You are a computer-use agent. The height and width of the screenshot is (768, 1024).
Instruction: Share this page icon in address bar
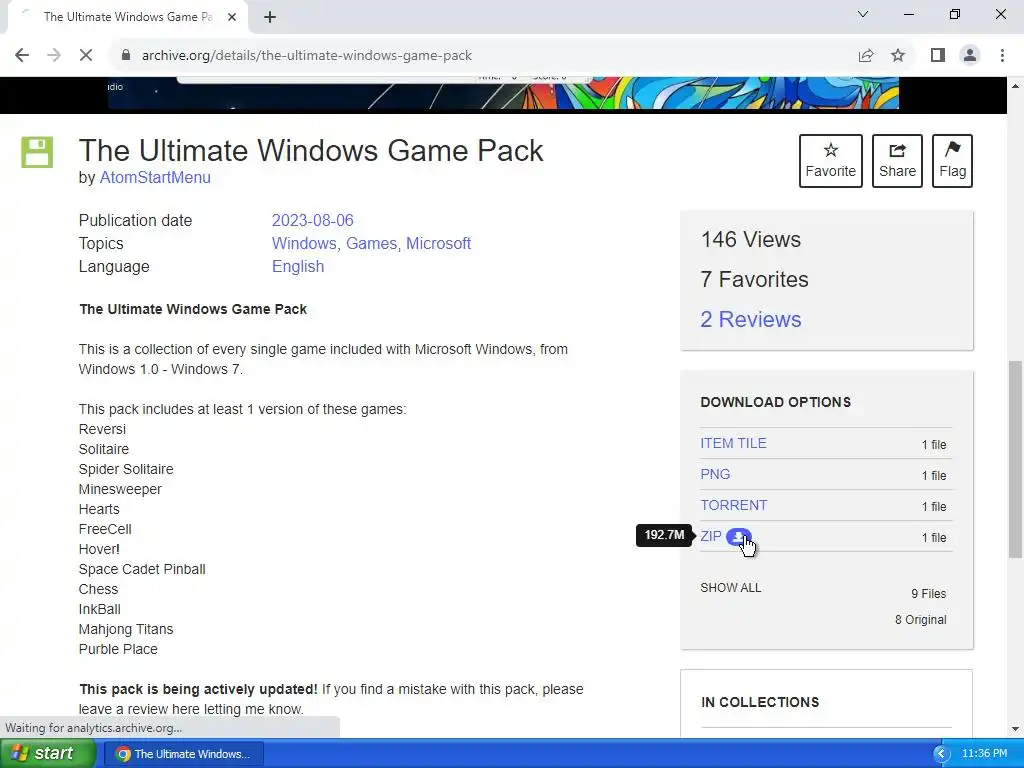tap(866, 56)
